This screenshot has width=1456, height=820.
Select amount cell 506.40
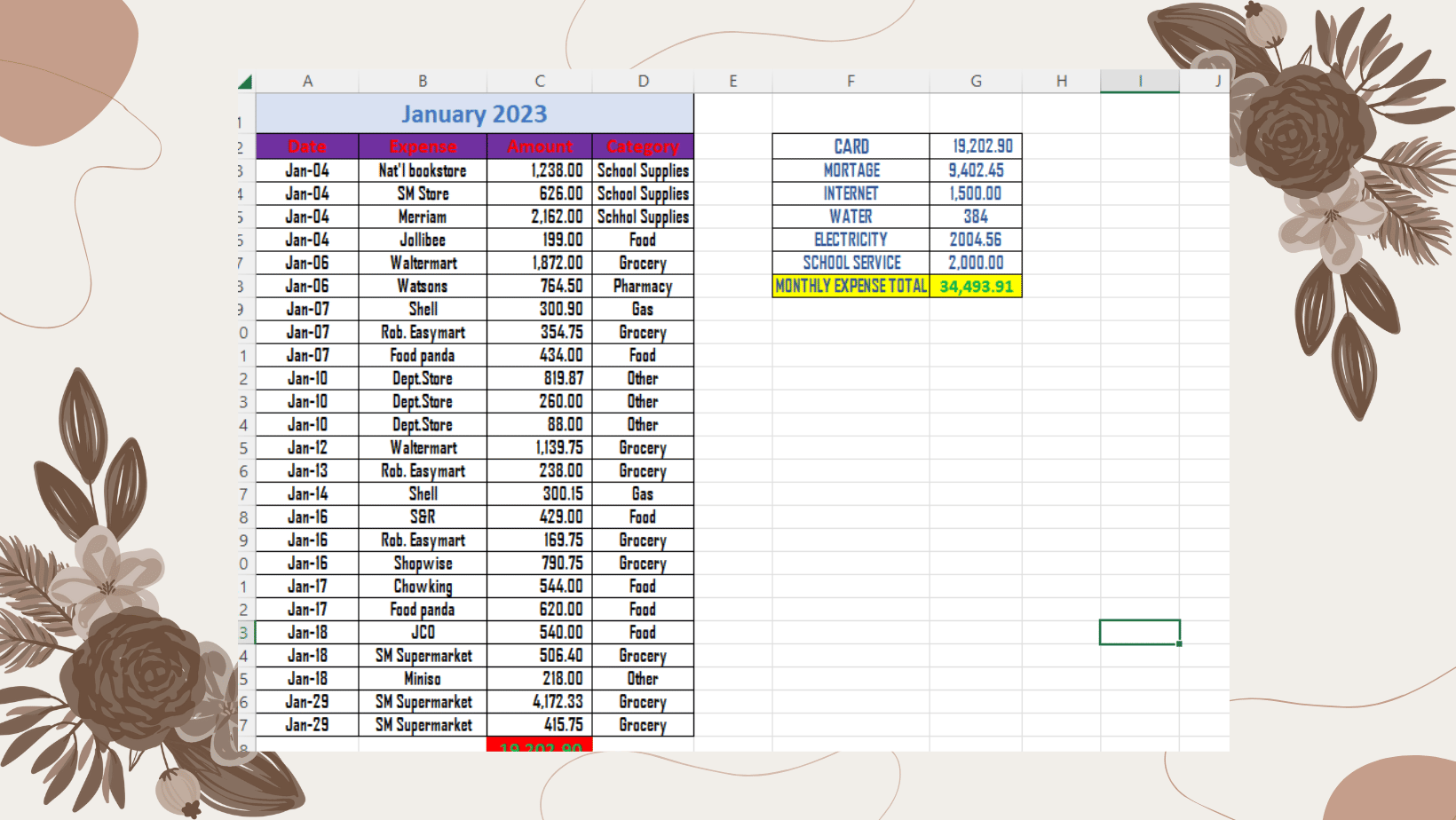tap(540, 655)
